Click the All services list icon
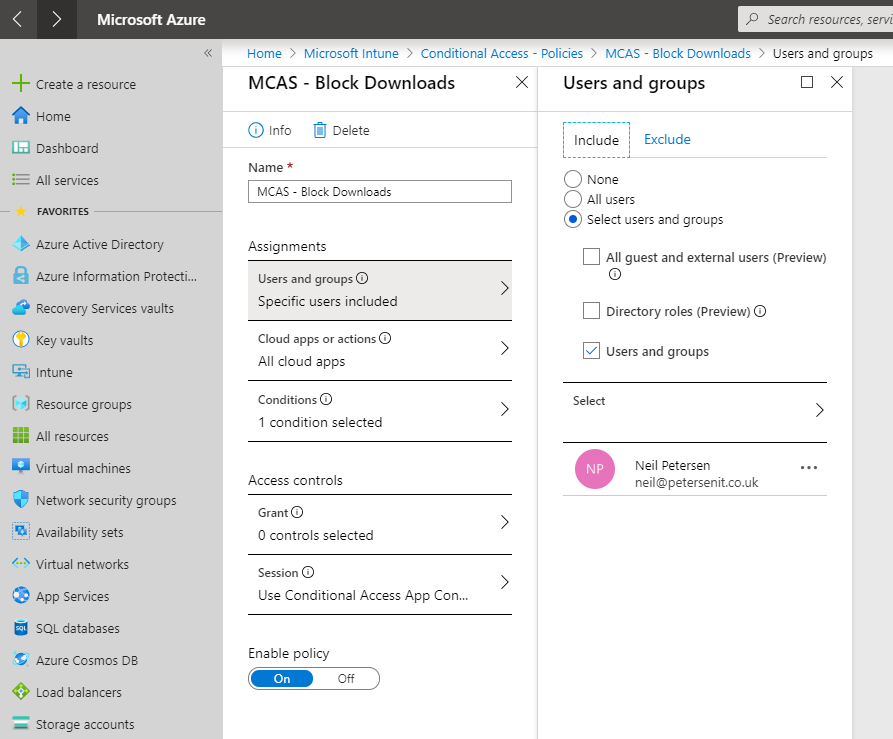This screenshot has height=739, width=893. tap(21, 180)
